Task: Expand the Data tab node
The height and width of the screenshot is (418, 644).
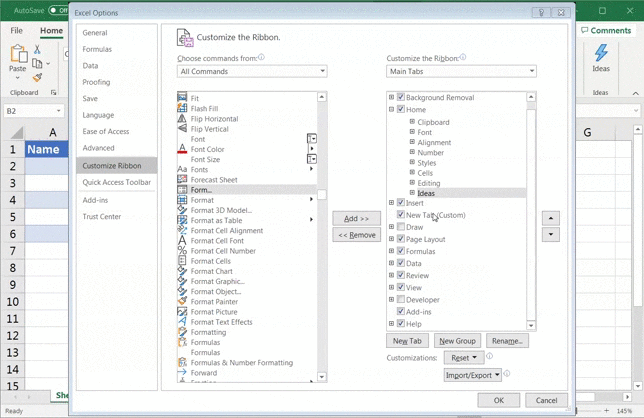Action: pyautogui.click(x=391, y=263)
